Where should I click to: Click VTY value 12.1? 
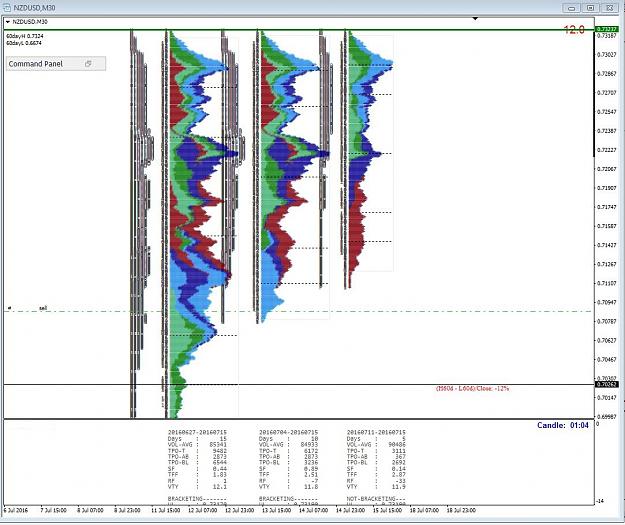point(220,487)
